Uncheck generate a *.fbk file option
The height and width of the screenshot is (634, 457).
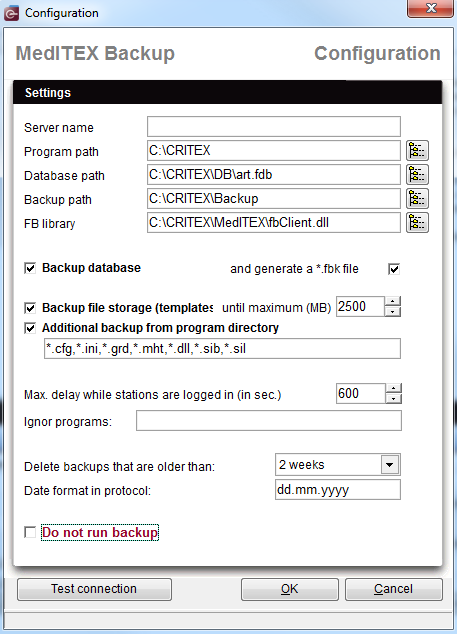394,269
